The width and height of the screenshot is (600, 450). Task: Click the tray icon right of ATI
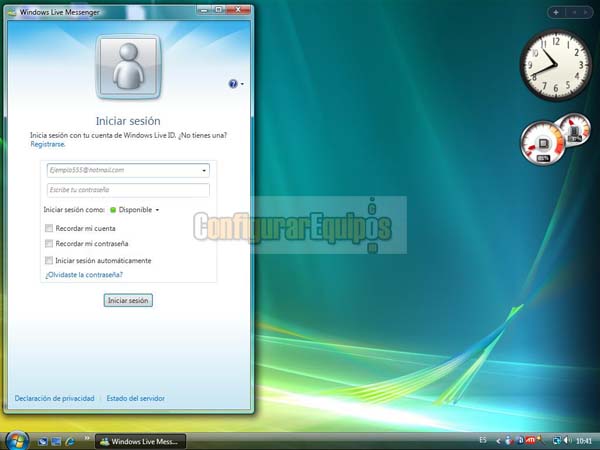pos(541,440)
